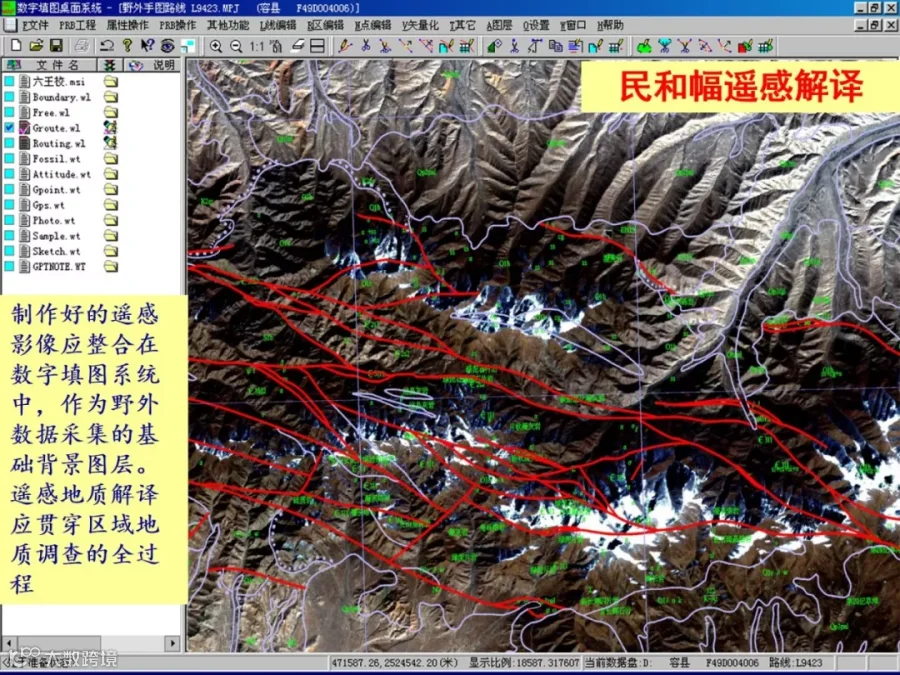
Task: Open the folder icon beside Fossil.wt
Action: 110,158
